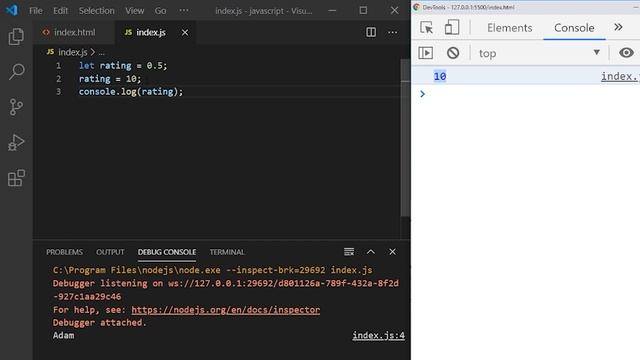The height and width of the screenshot is (360, 640).
Task: Open the Selection menu
Action: point(96,11)
